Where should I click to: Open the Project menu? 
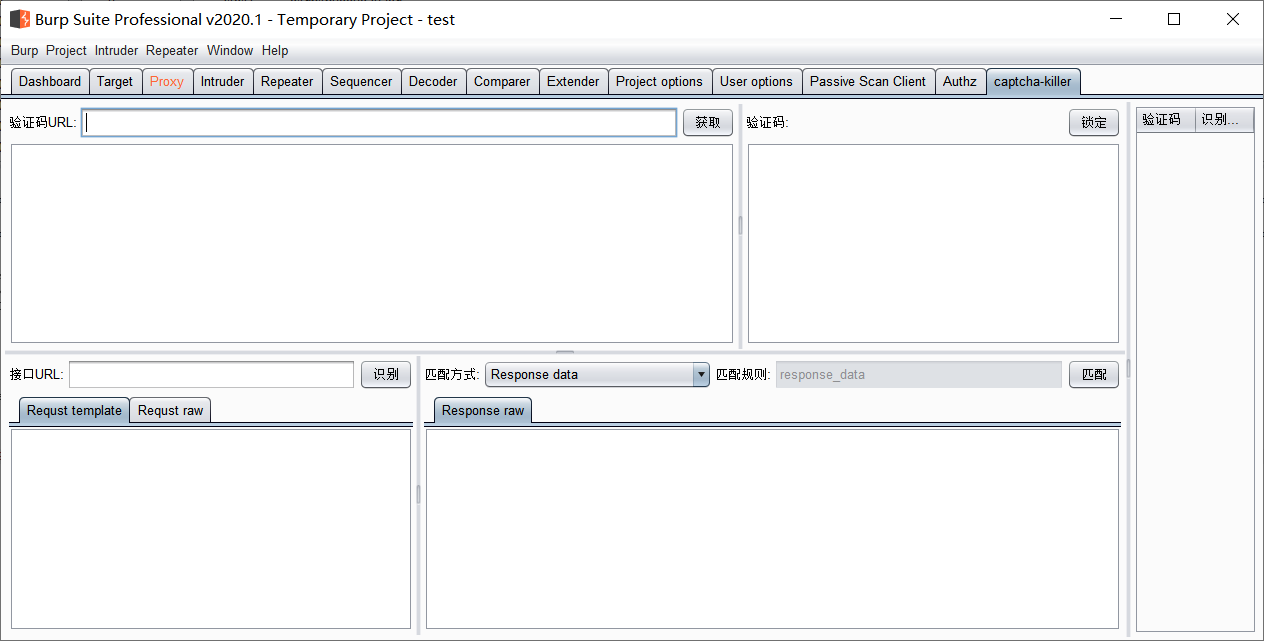(66, 50)
